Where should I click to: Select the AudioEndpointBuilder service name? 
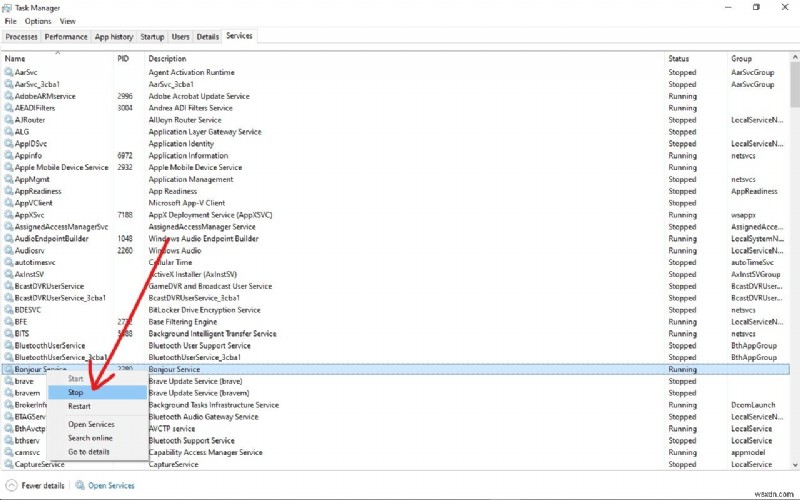click(x=52, y=238)
